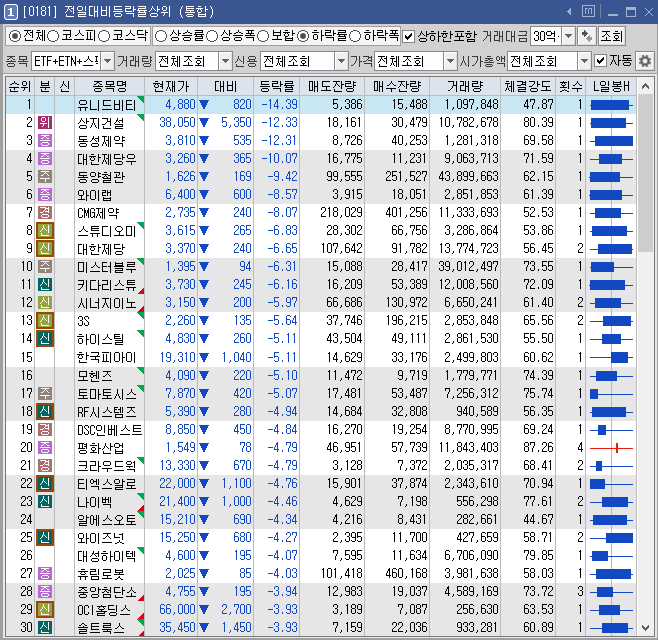Open stock 한국피아이 in the list
The height and width of the screenshot is (640, 658).
click(107, 357)
